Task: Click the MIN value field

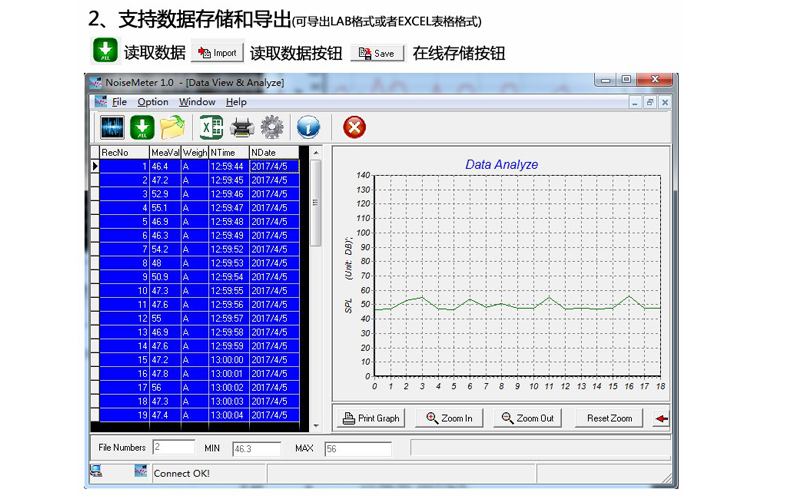Action: [257, 449]
